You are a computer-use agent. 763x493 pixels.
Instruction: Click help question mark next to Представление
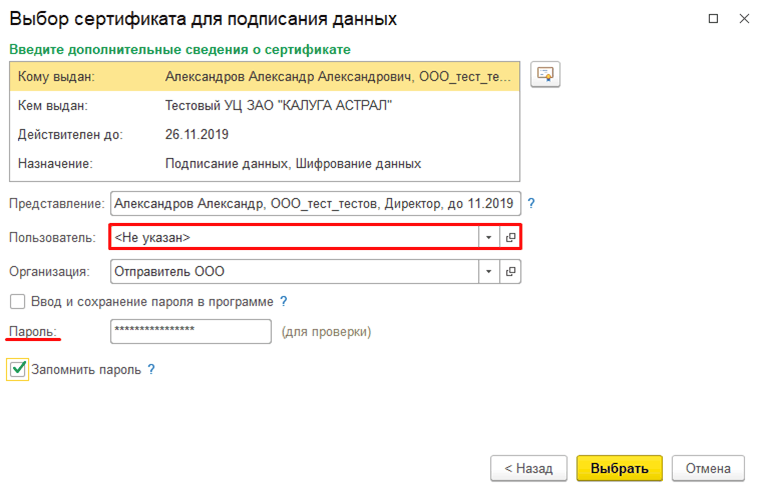[531, 204]
